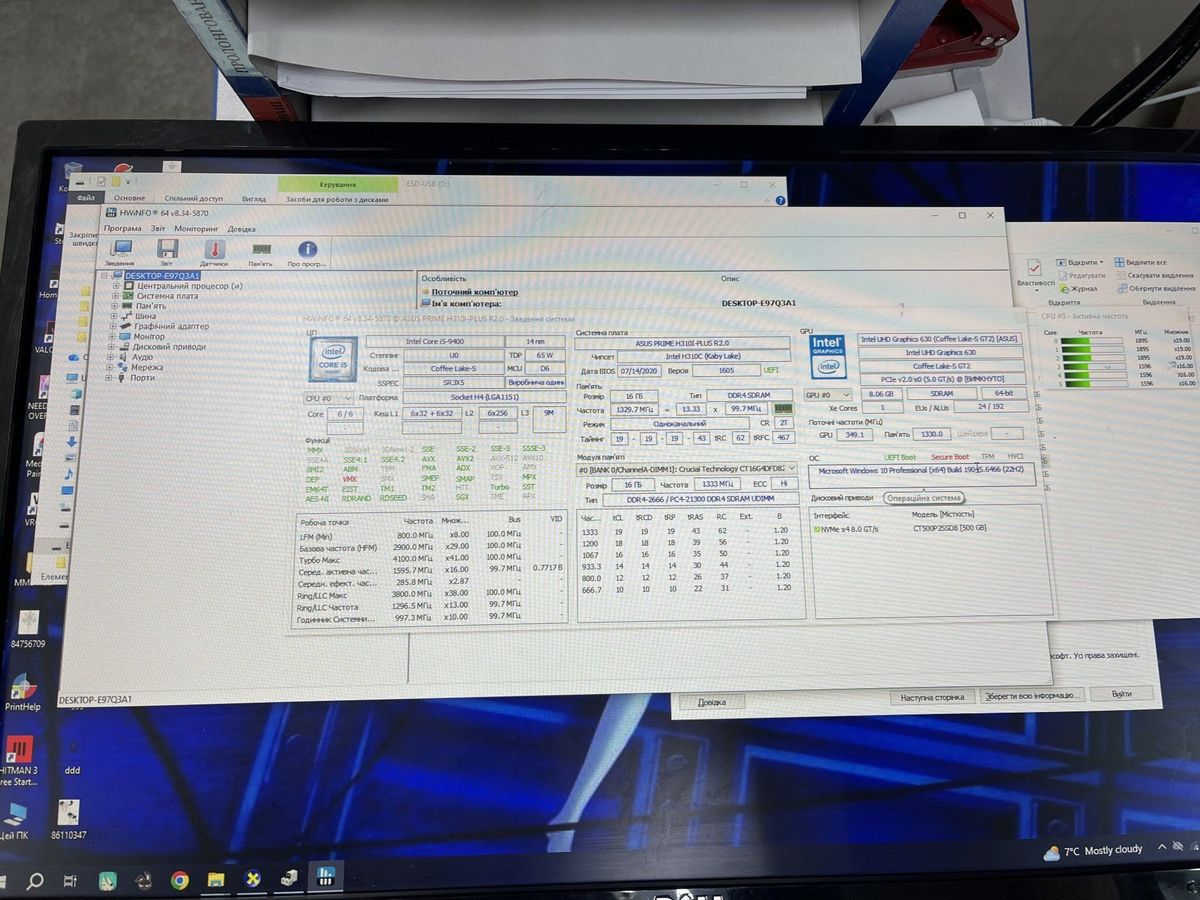Click the Пам'ять memory chip toolbar icon

tap(261, 253)
